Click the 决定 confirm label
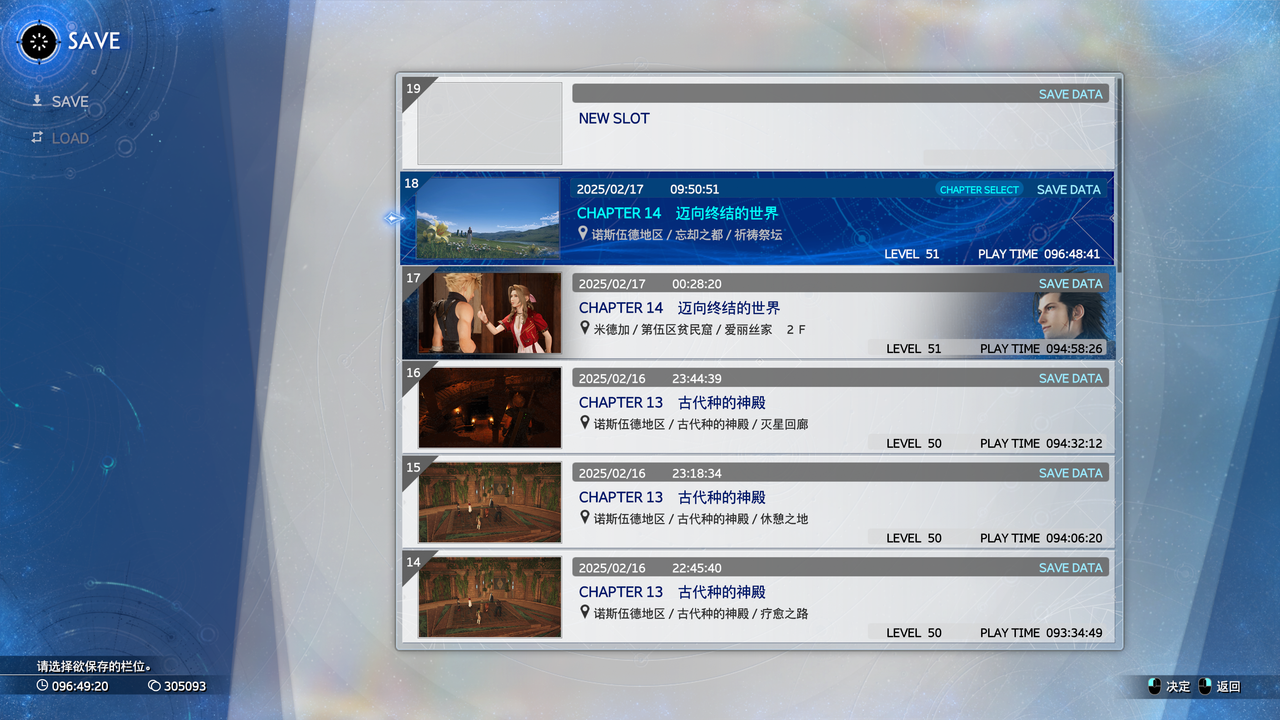1280x720 pixels. point(1178,686)
